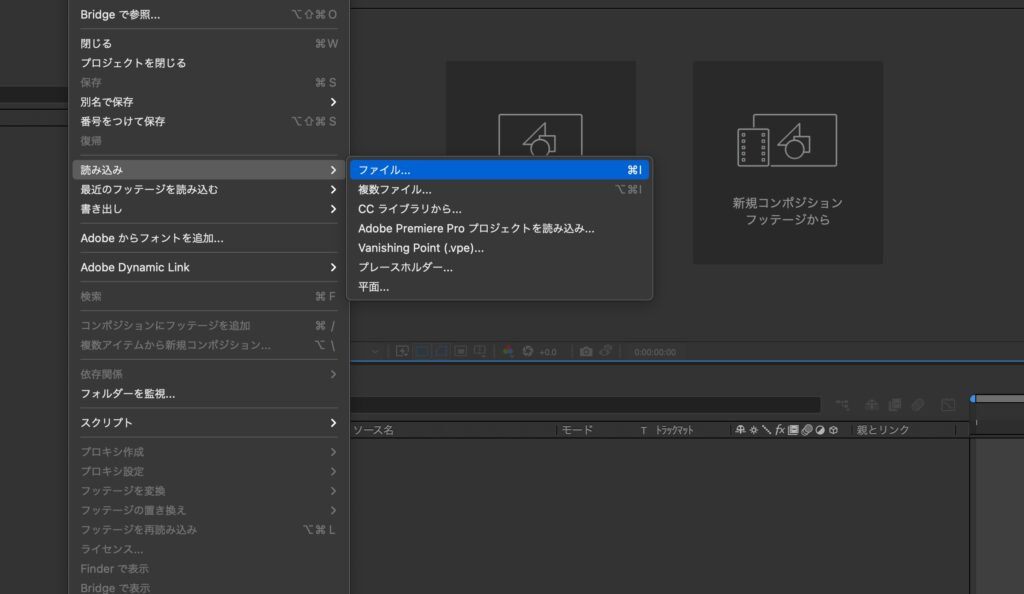Click the shy layer column icon
Screen dimensions: 1024x594
(741, 430)
